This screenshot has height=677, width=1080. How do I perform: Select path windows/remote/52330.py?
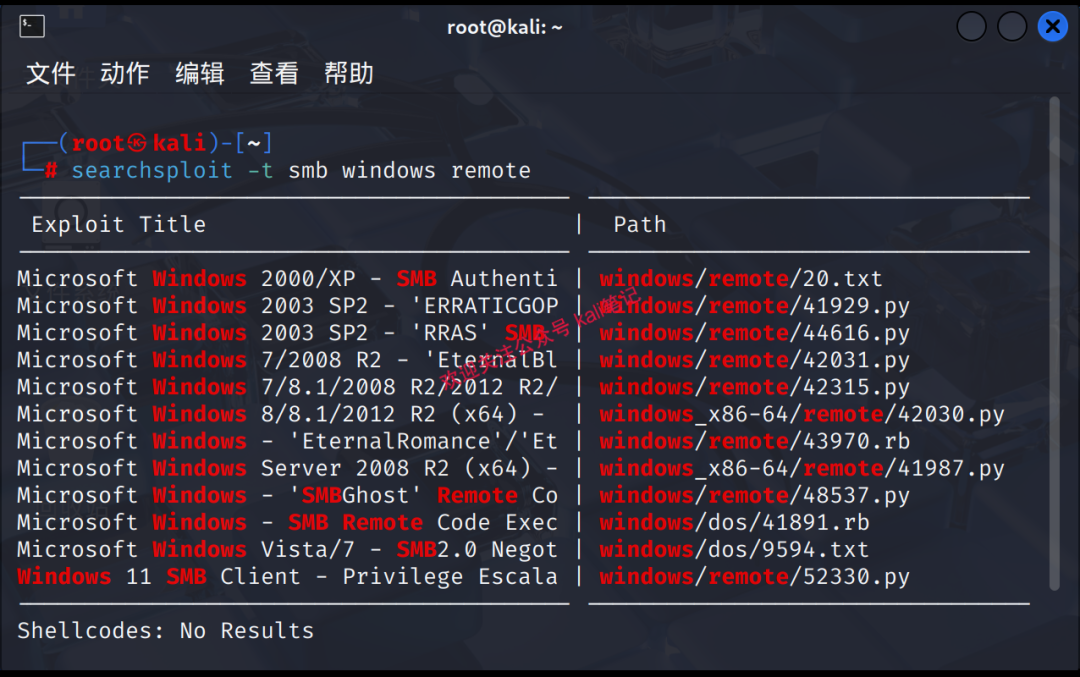click(x=754, y=576)
